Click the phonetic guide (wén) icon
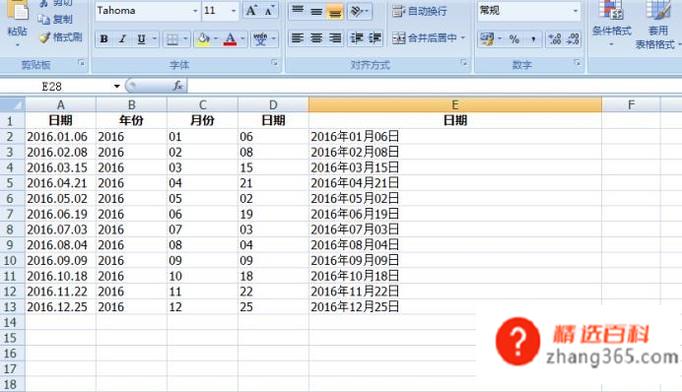 [261, 39]
